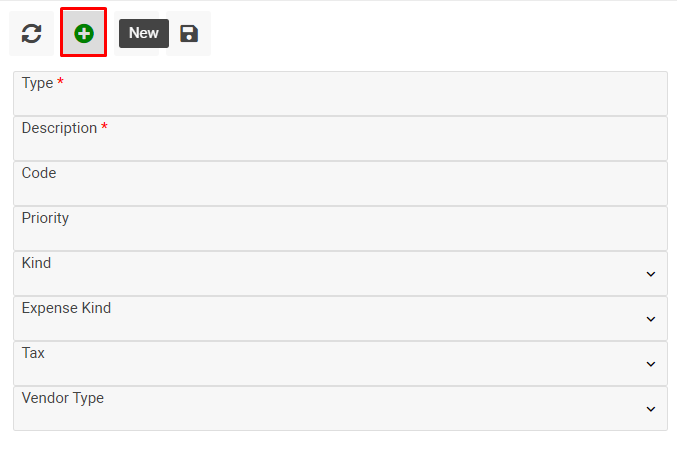This screenshot has height=473, width=677.
Task: Click the floppy disk save icon
Action: point(188,33)
